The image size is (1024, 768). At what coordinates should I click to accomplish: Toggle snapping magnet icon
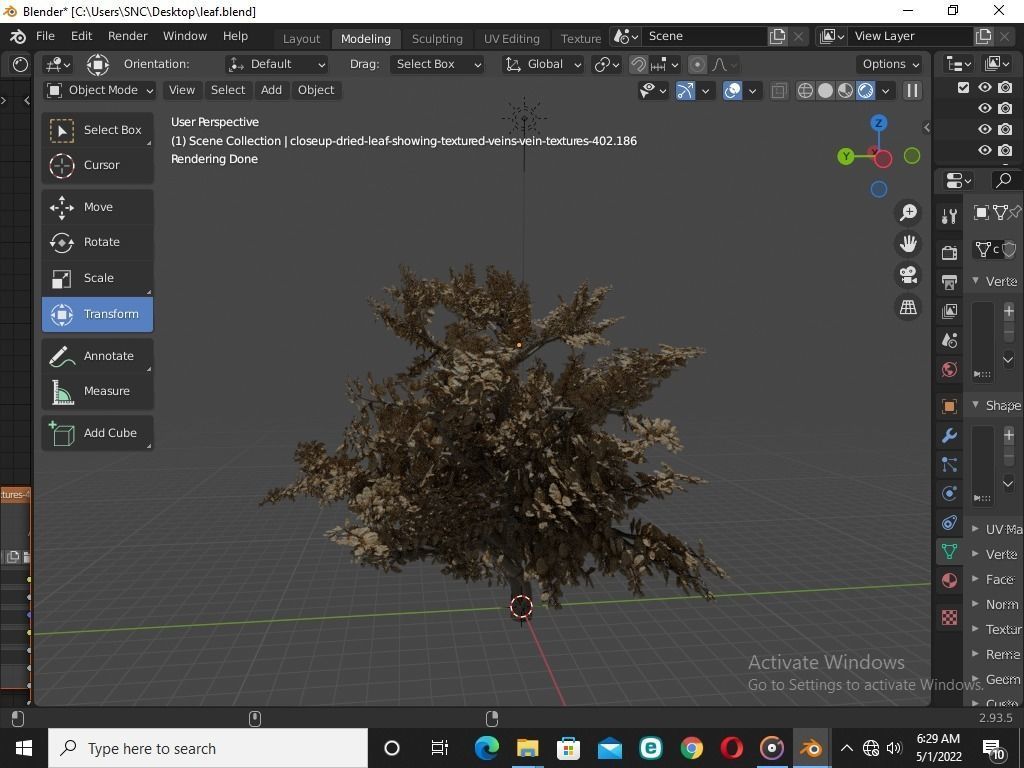[638, 64]
